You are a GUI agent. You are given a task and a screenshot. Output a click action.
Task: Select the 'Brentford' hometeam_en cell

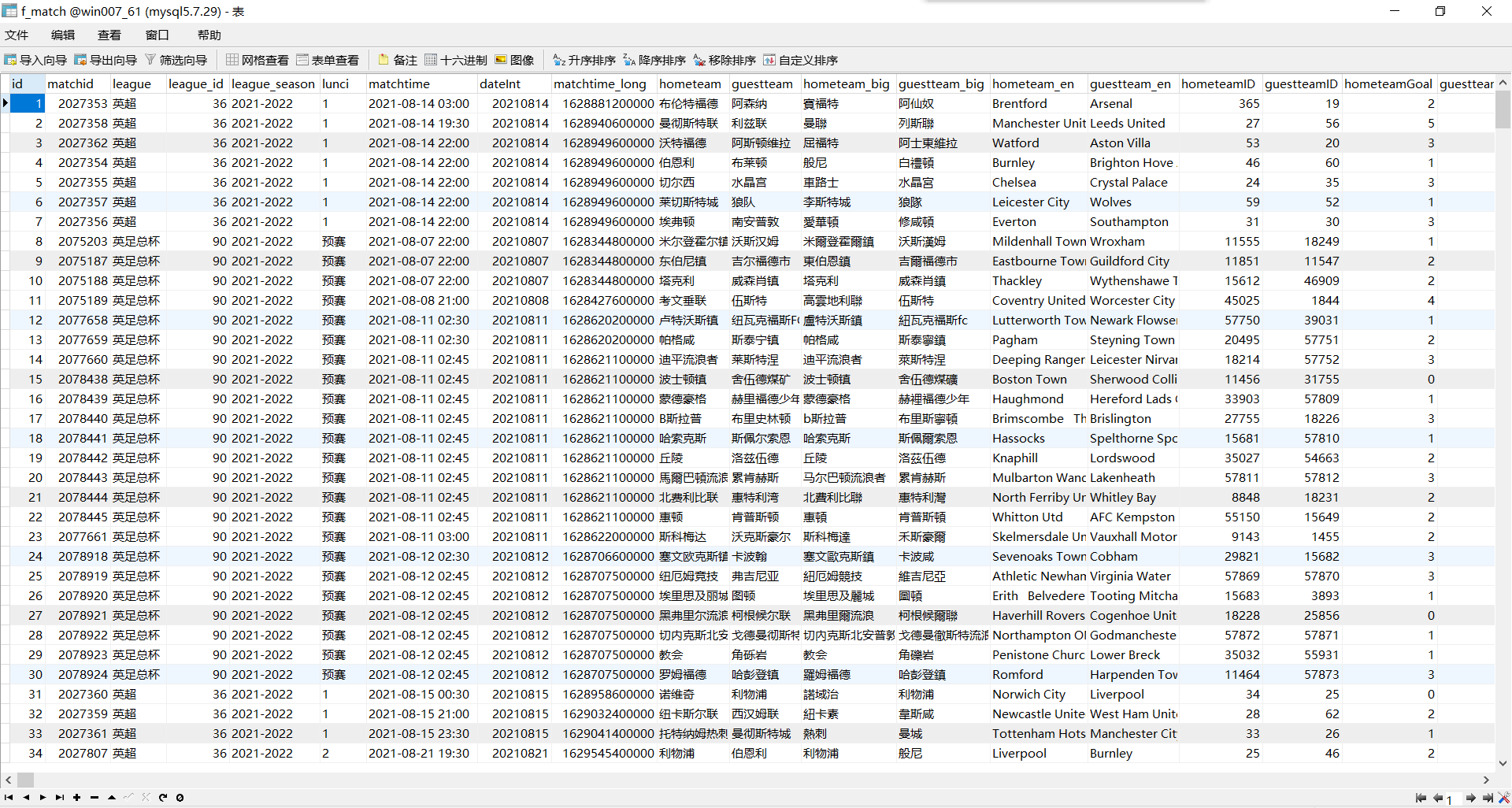tap(1038, 103)
